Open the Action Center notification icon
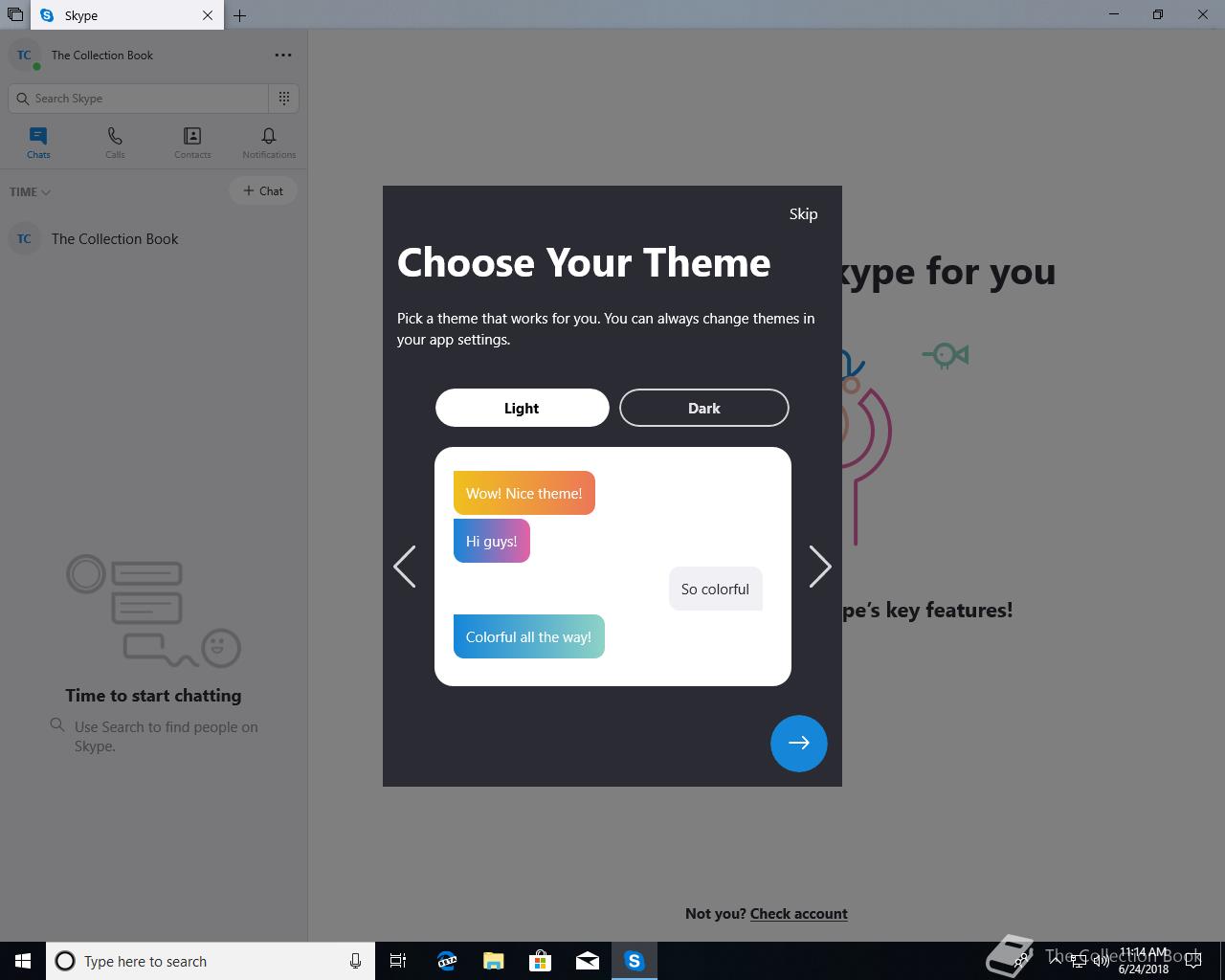This screenshot has height=980, width=1225. 1192,961
